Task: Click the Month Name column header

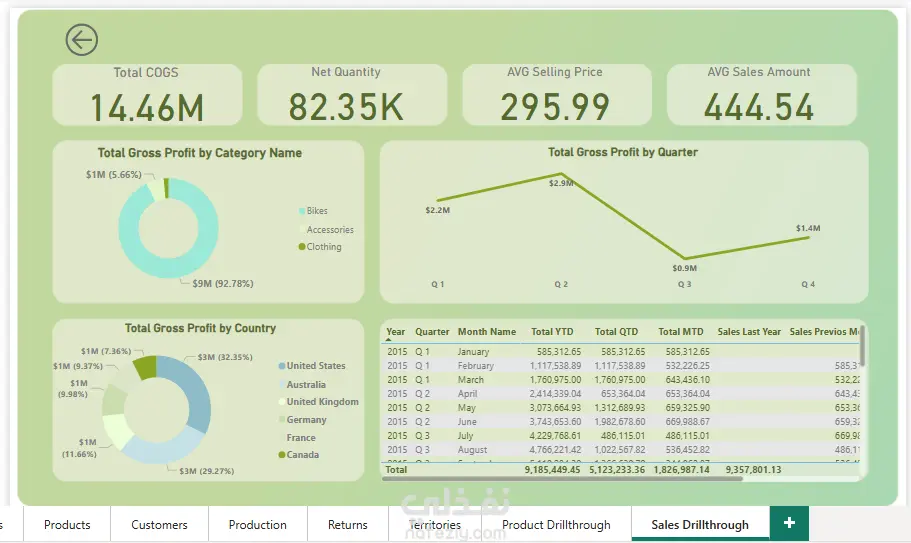Action: tap(487, 332)
